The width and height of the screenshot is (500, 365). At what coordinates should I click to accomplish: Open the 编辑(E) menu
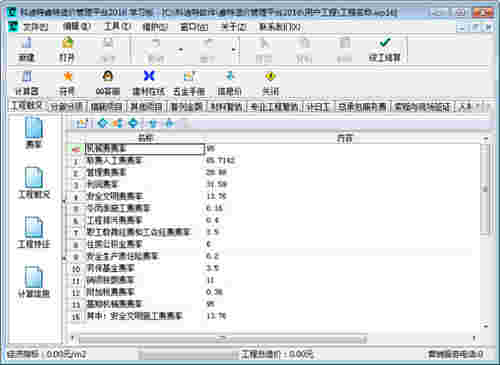(x=76, y=27)
